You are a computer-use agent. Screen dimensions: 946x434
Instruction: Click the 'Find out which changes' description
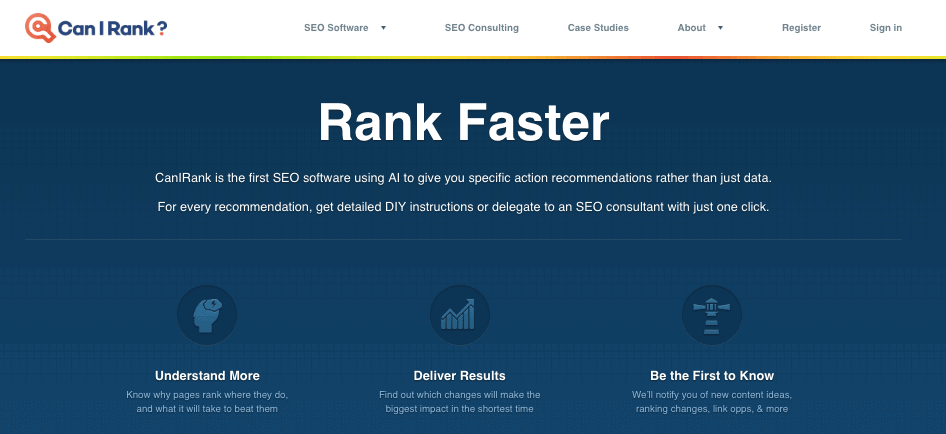(459, 402)
